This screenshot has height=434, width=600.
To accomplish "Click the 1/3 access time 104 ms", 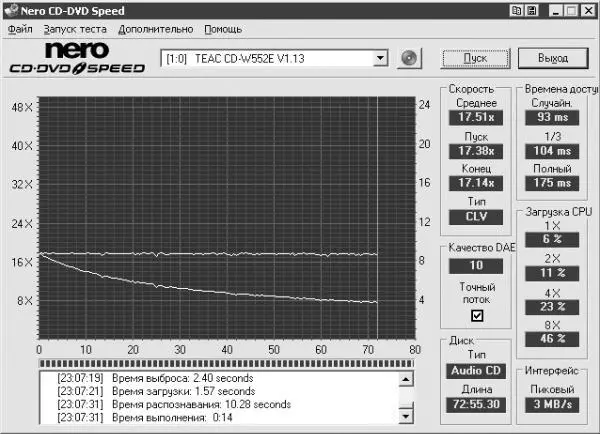I will (x=552, y=151).
